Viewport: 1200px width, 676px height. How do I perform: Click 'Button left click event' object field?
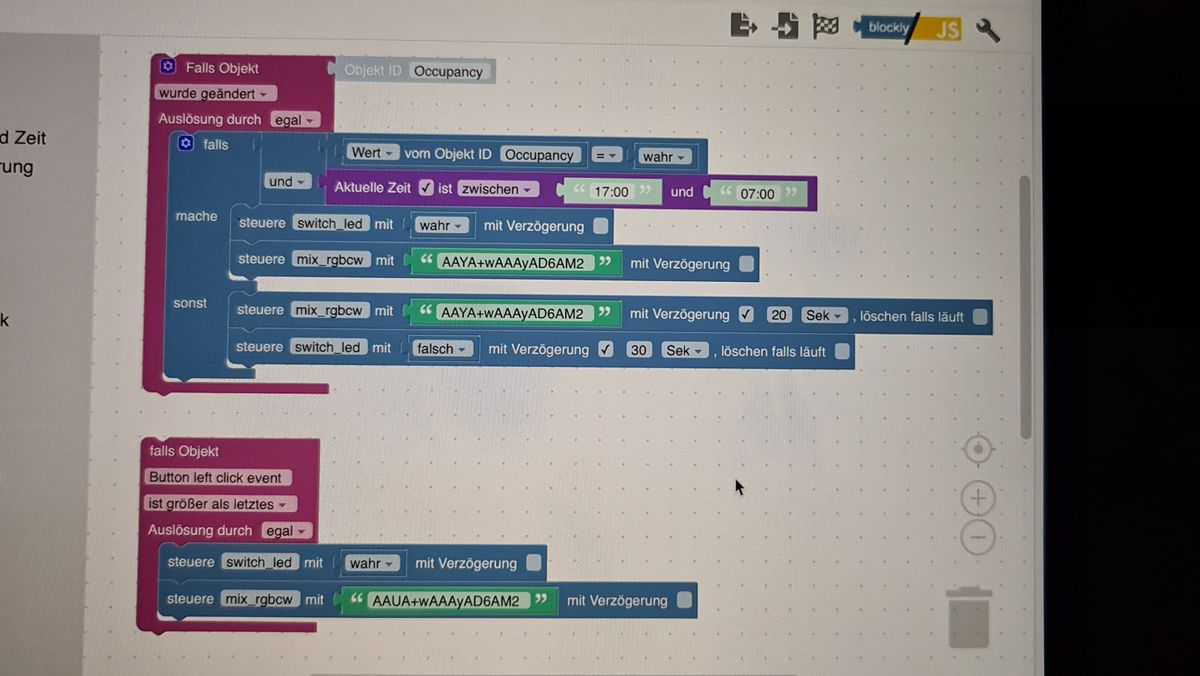click(216, 478)
